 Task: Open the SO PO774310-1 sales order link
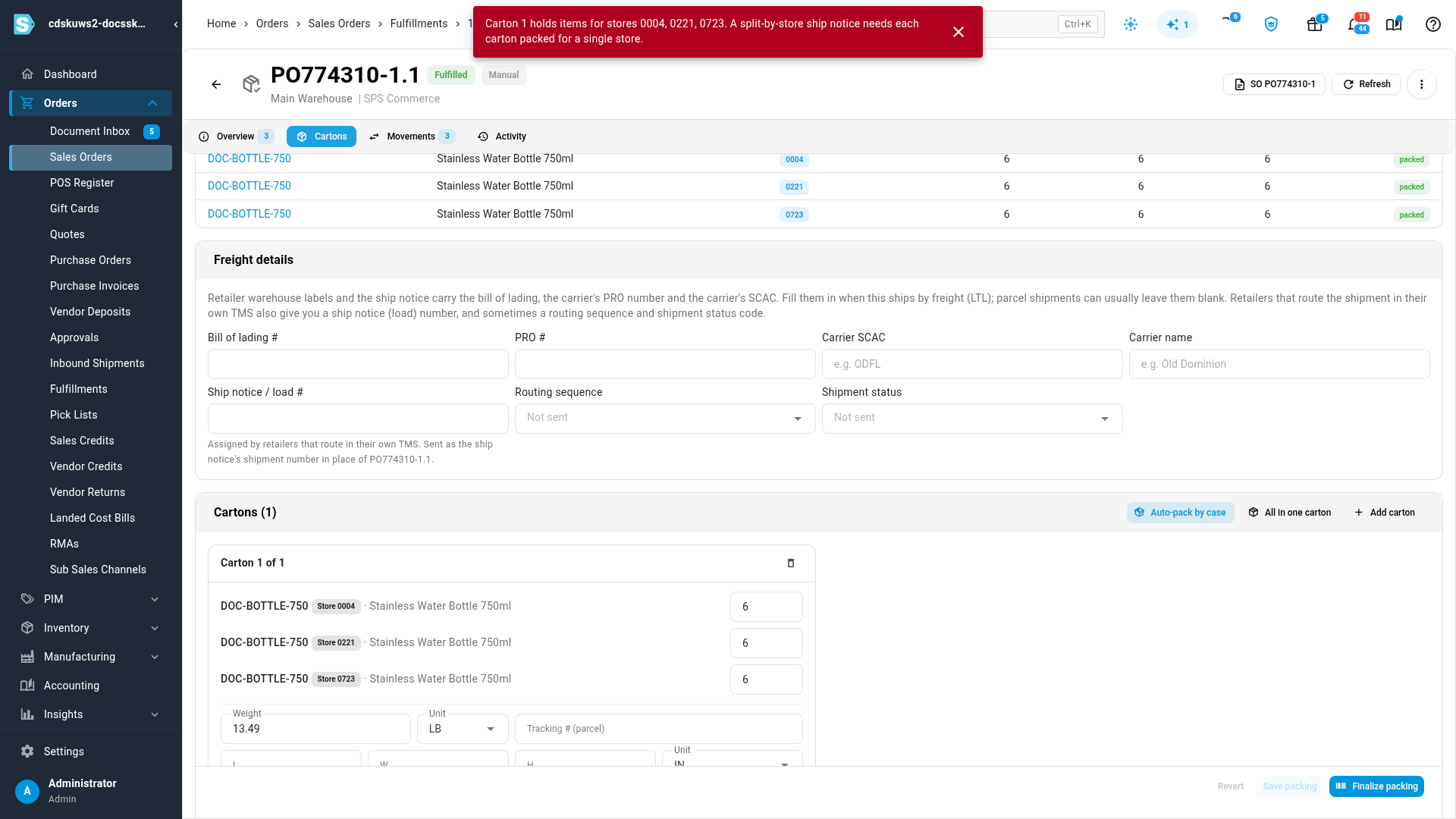pyautogui.click(x=1274, y=84)
